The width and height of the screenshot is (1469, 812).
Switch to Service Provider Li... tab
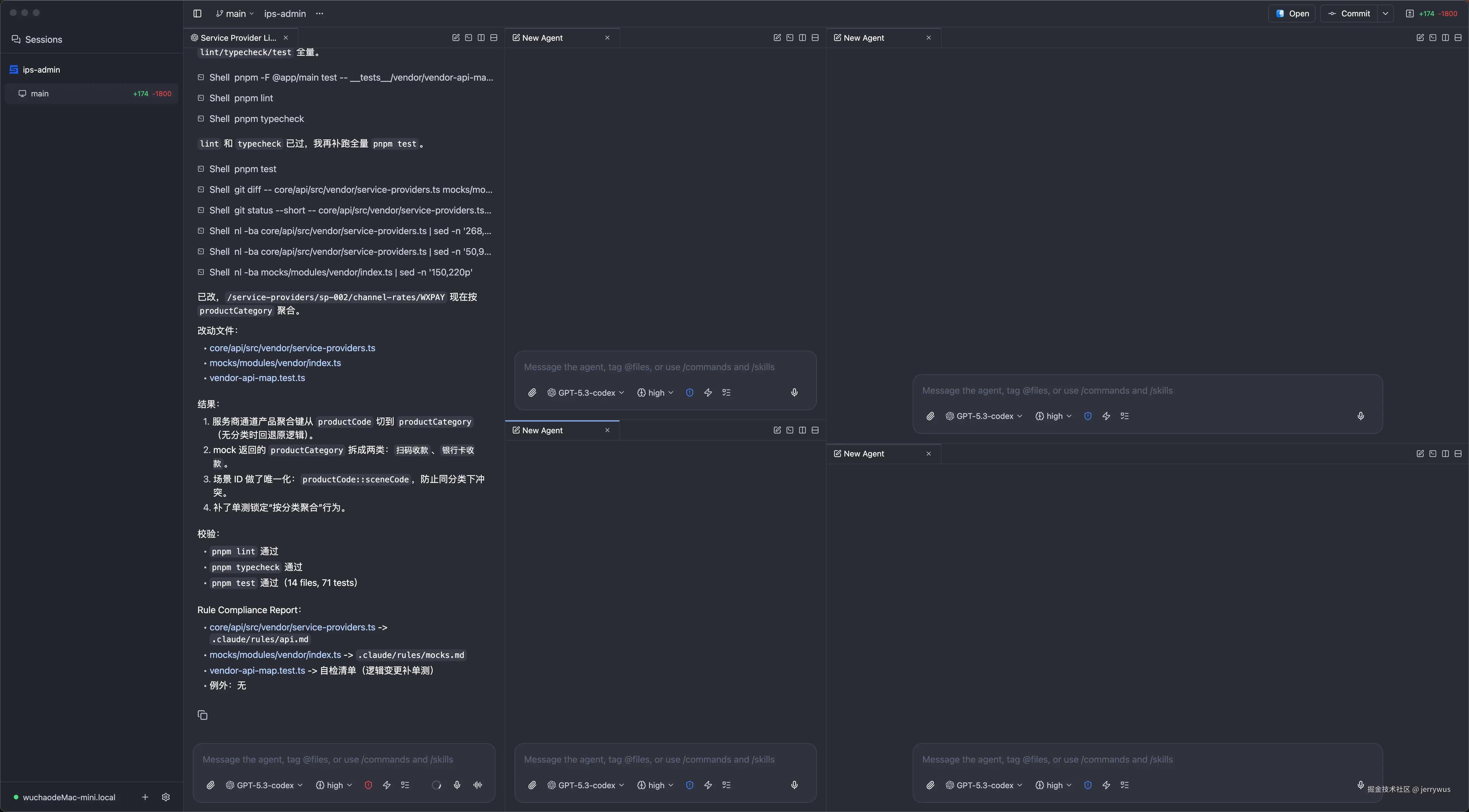tap(238, 38)
